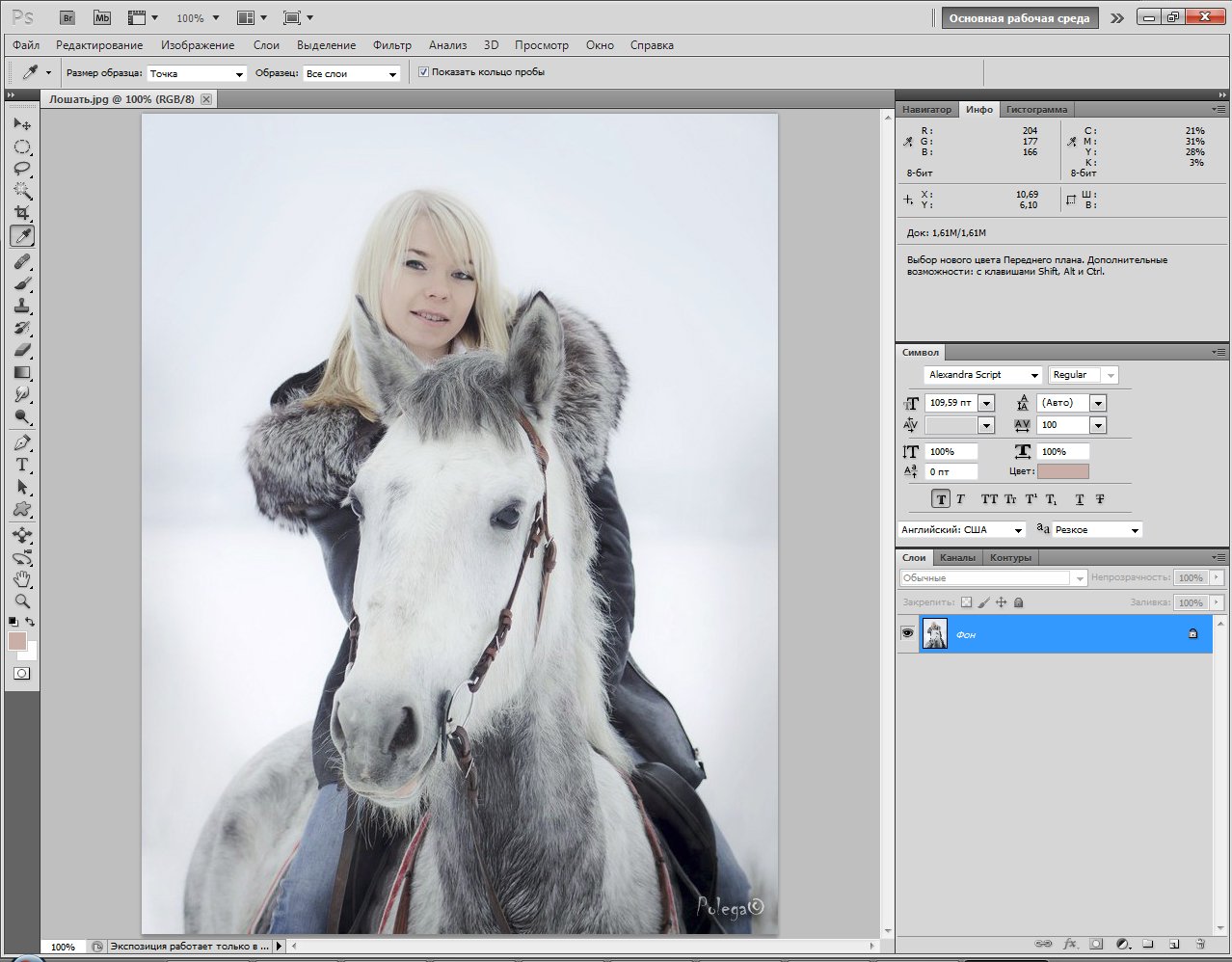Image resolution: width=1232 pixels, height=962 pixels.
Task: Select the Horizontal Type tool
Action: click(x=22, y=465)
